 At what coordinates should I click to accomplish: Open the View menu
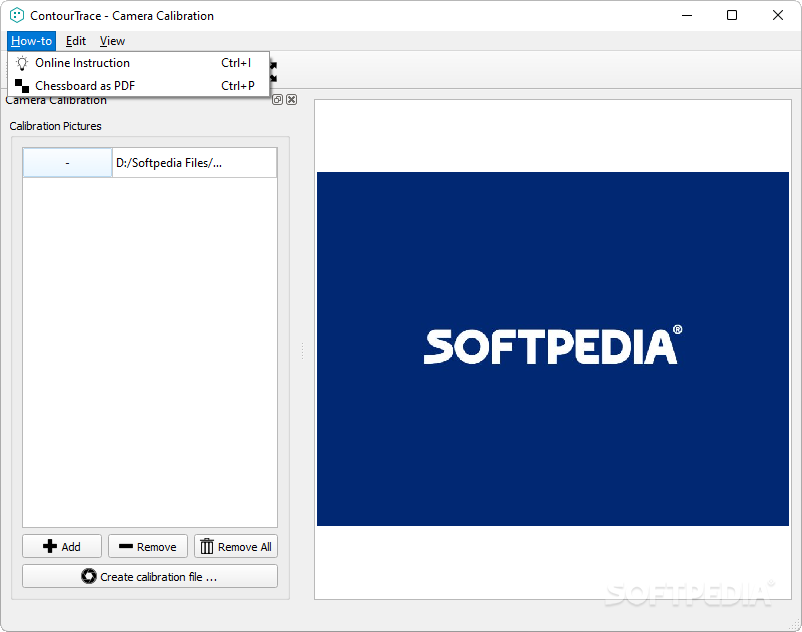[x=112, y=41]
